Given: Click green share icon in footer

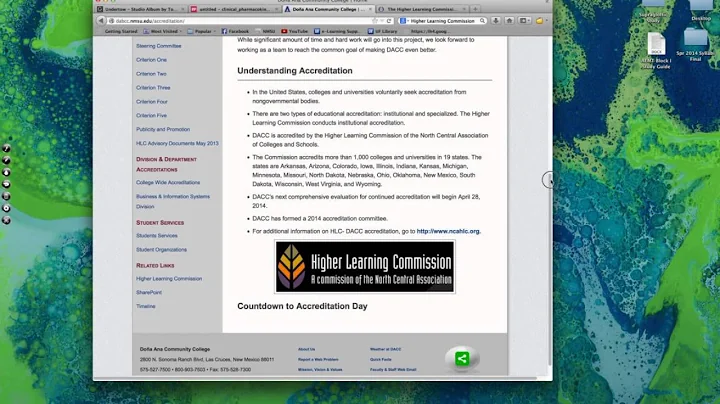Looking at the screenshot, I should 462,358.
